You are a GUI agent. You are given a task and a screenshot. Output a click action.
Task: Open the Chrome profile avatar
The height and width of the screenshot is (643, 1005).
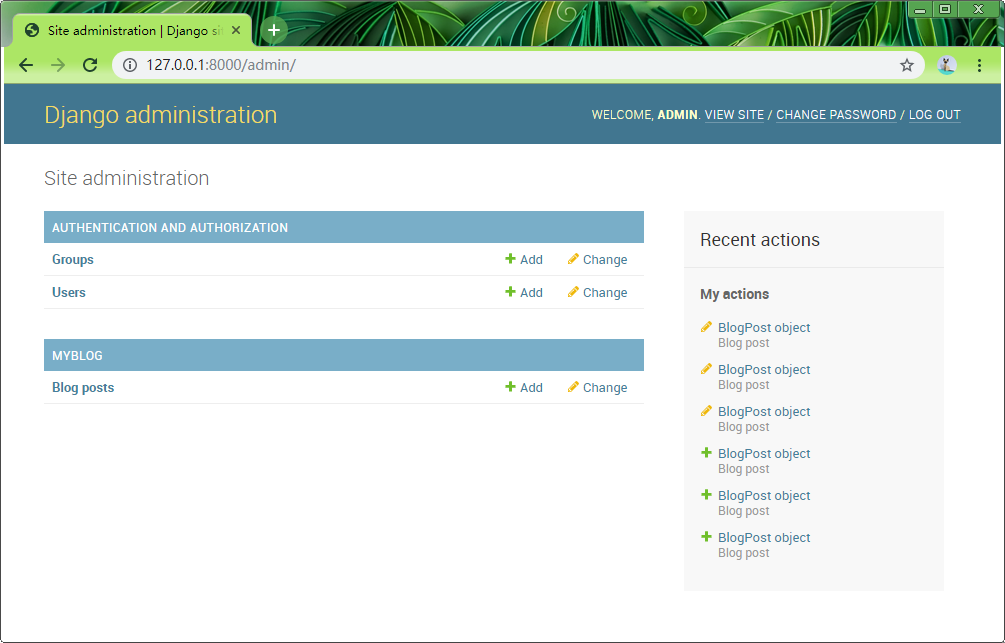(x=947, y=65)
